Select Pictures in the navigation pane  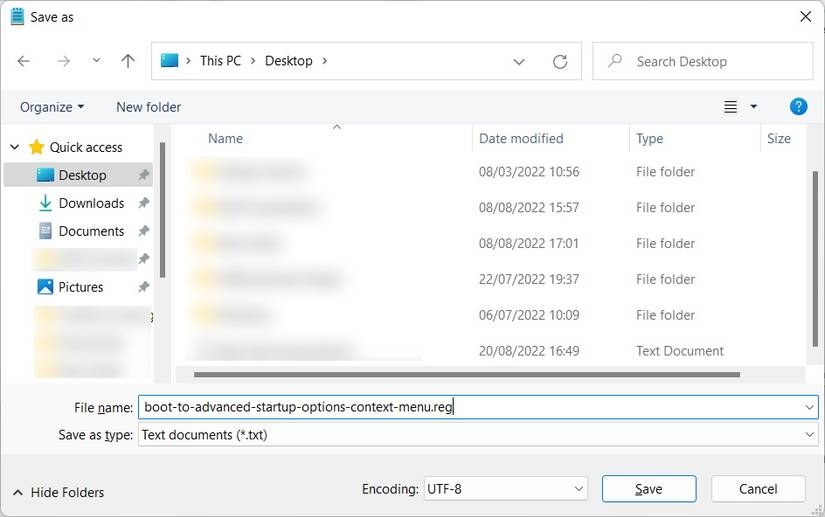(x=71, y=287)
